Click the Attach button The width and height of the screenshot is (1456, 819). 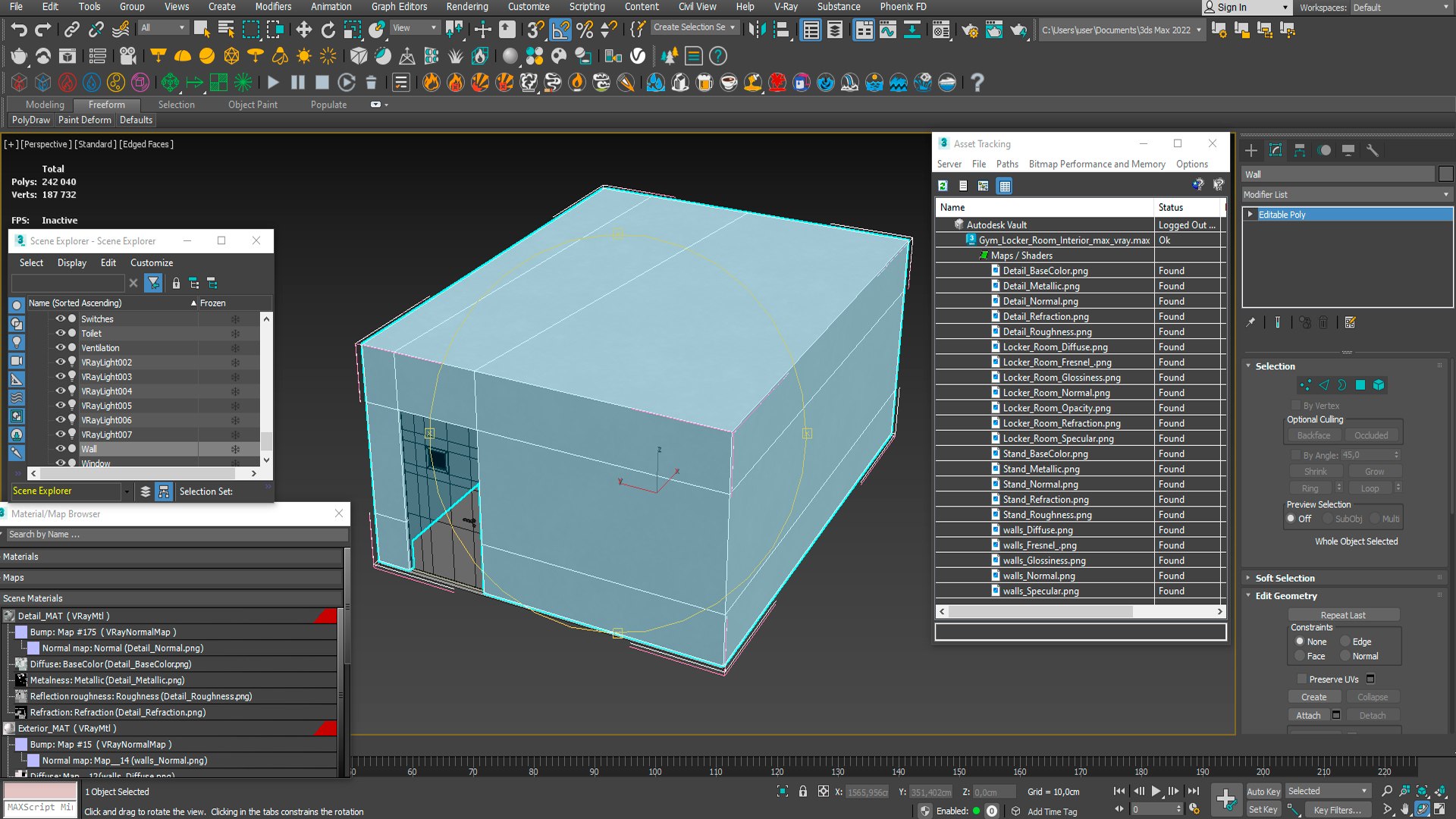point(1308,715)
